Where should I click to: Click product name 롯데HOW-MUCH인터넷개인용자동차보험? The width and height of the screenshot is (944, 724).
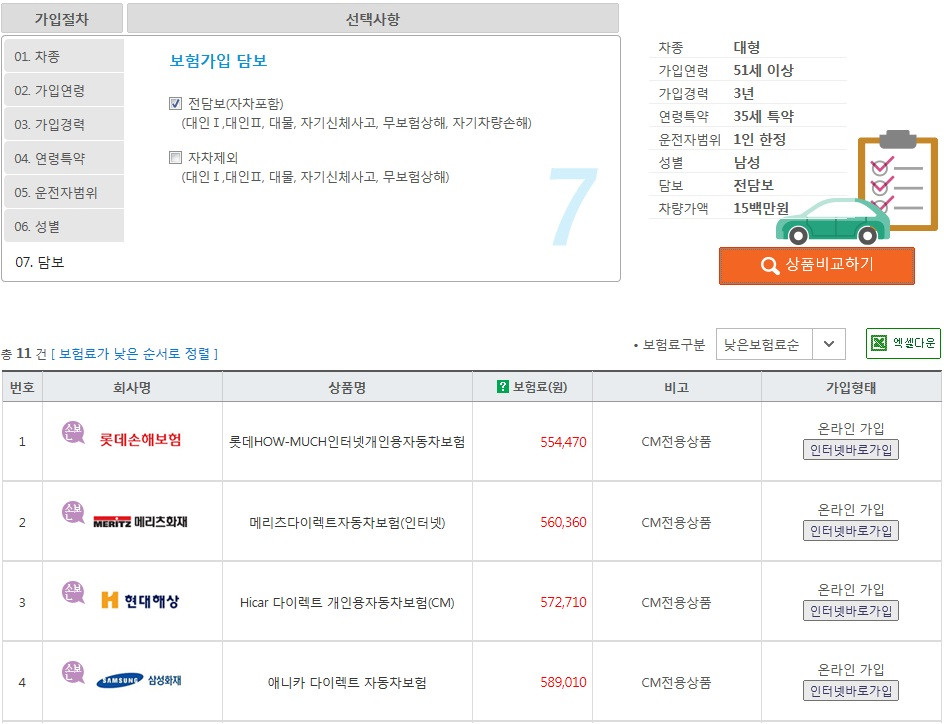tap(347, 442)
